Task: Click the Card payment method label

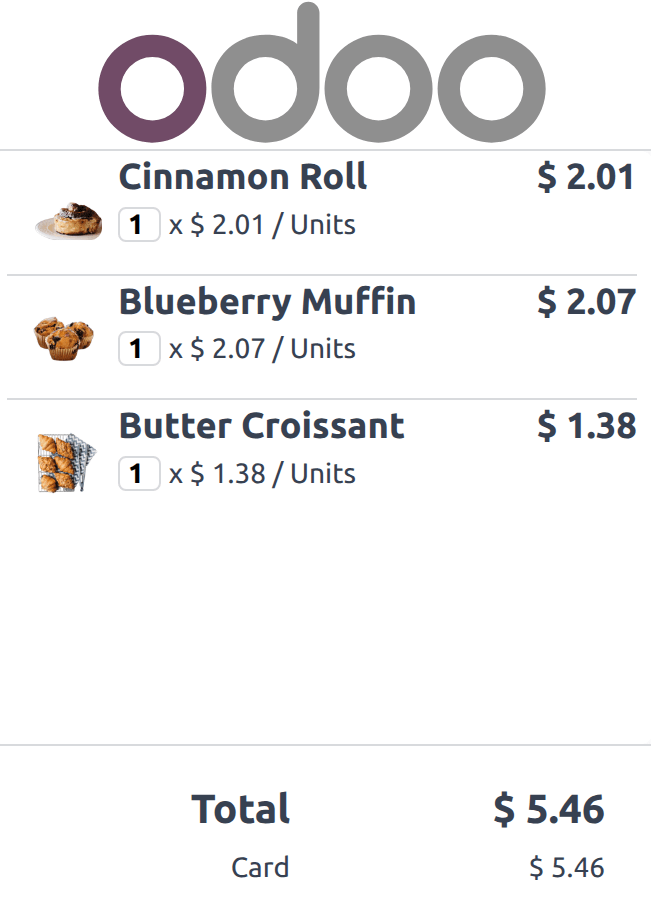Action: pyautogui.click(x=260, y=867)
